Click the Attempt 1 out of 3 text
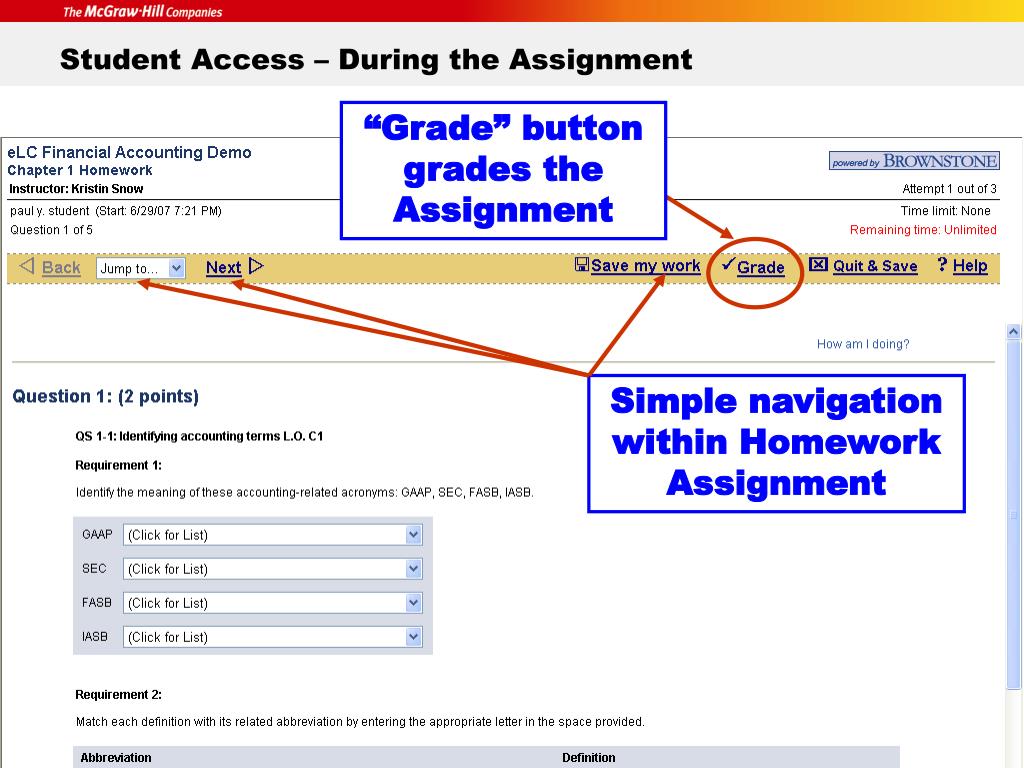Viewport: 1024px width, 768px height. (950, 189)
